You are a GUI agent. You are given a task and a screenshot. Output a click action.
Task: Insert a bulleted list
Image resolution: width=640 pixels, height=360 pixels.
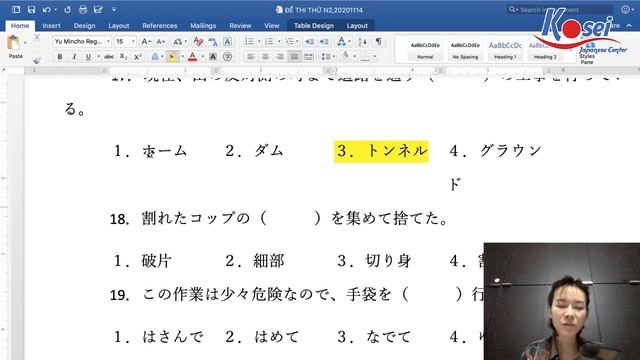pos(249,42)
